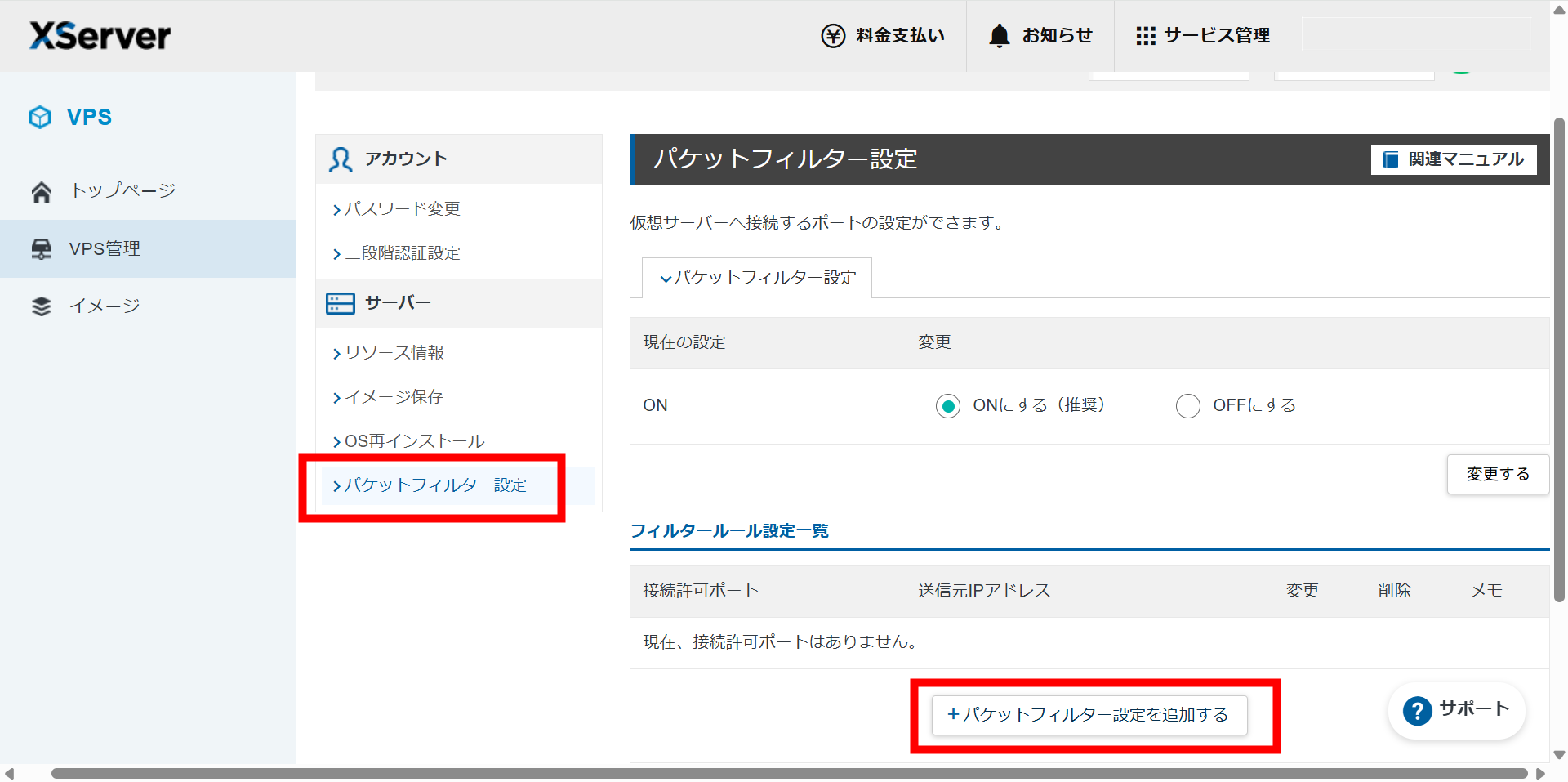Collapse the パケットフィルター設定 tab chevron
The width and height of the screenshot is (1568, 782).
coord(666,279)
